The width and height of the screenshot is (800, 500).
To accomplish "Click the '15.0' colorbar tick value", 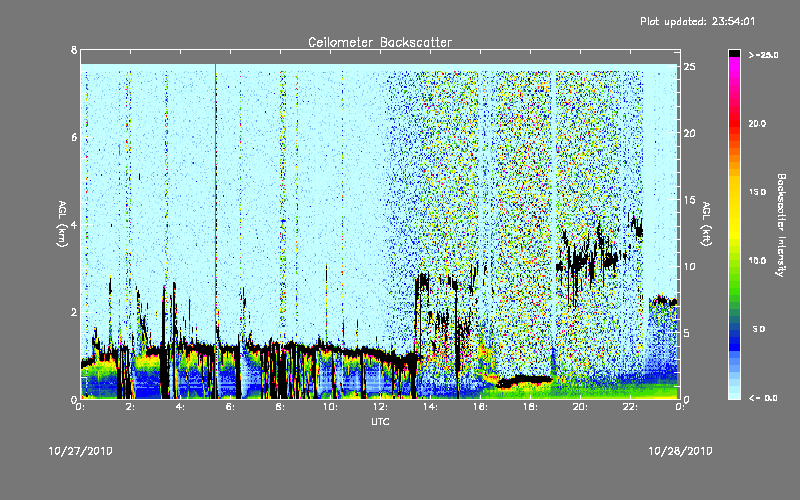I will 757,192.
